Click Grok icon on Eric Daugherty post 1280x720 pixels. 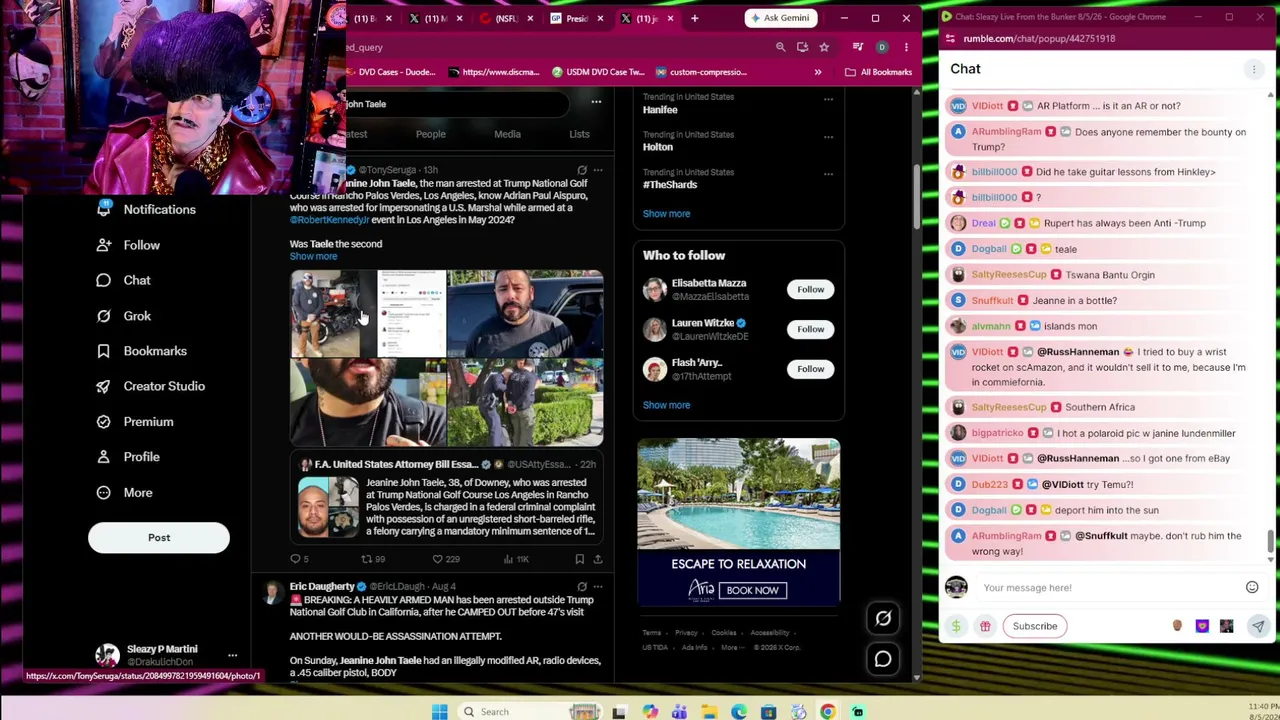click(581, 587)
